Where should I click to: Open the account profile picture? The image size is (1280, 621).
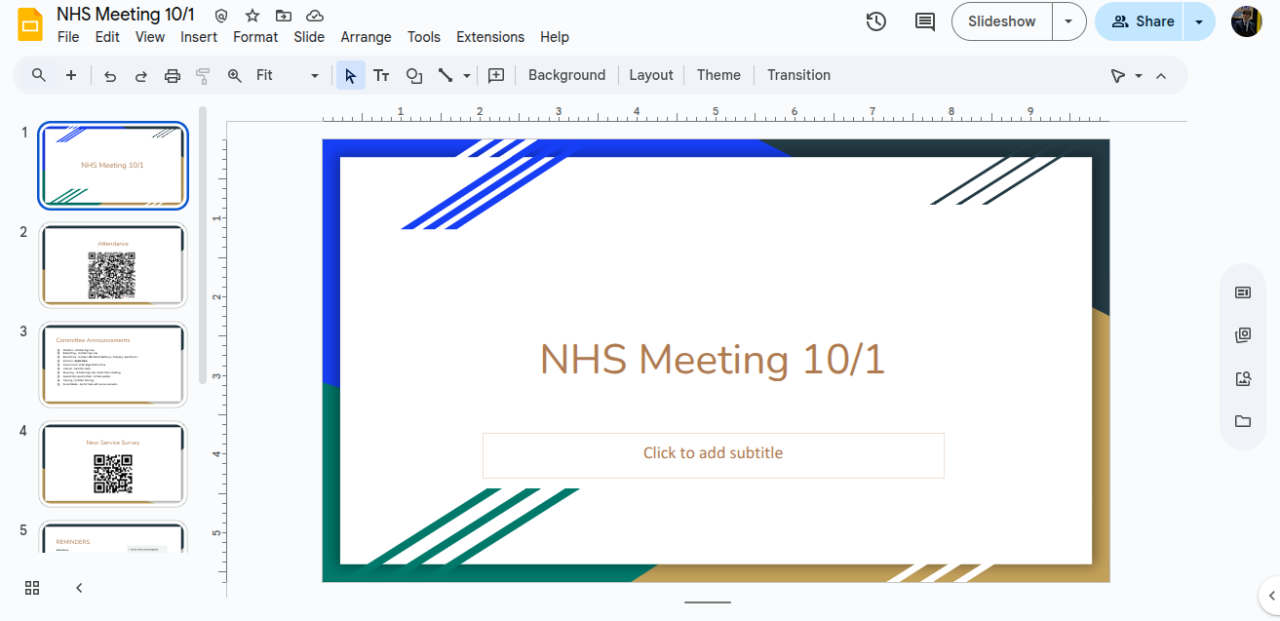(x=1246, y=21)
